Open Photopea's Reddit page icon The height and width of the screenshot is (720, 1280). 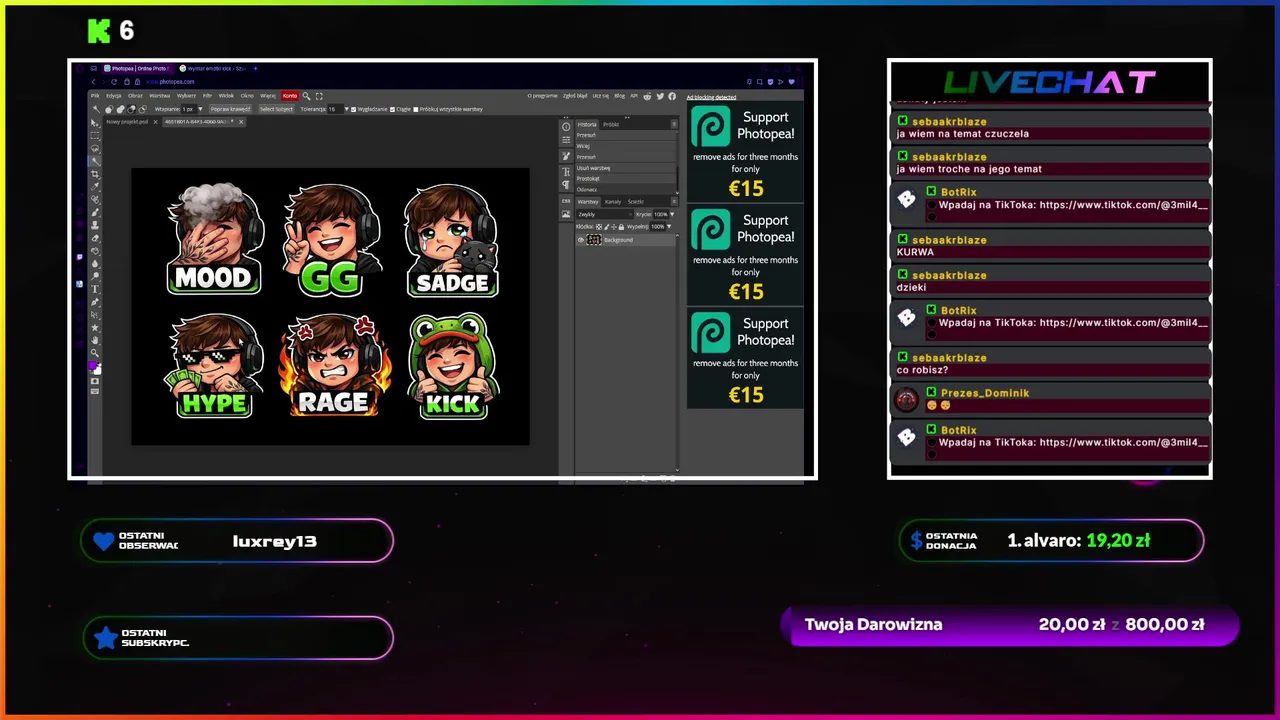click(647, 96)
